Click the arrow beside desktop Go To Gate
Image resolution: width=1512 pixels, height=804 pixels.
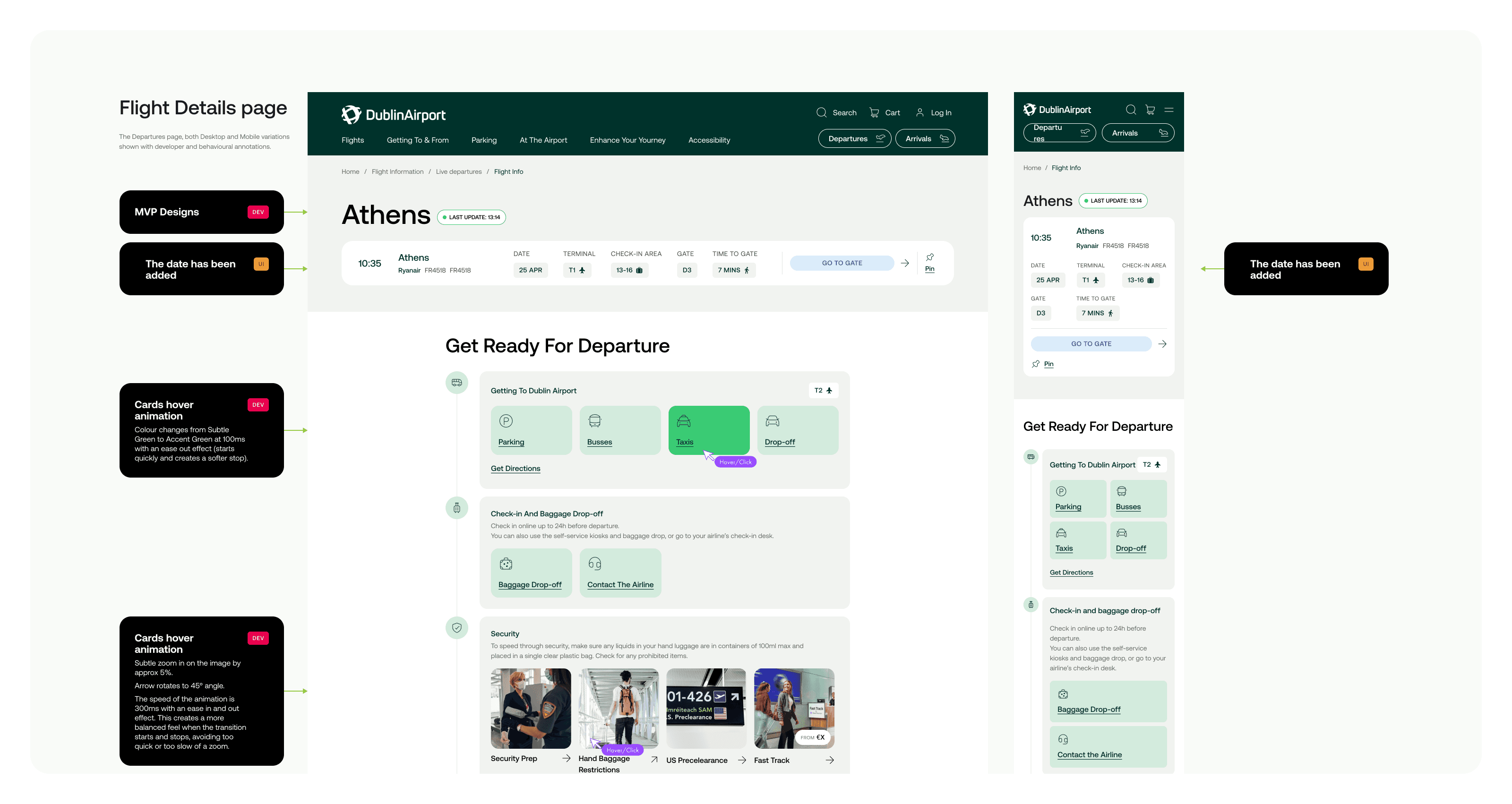pyautogui.click(x=904, y=263)
